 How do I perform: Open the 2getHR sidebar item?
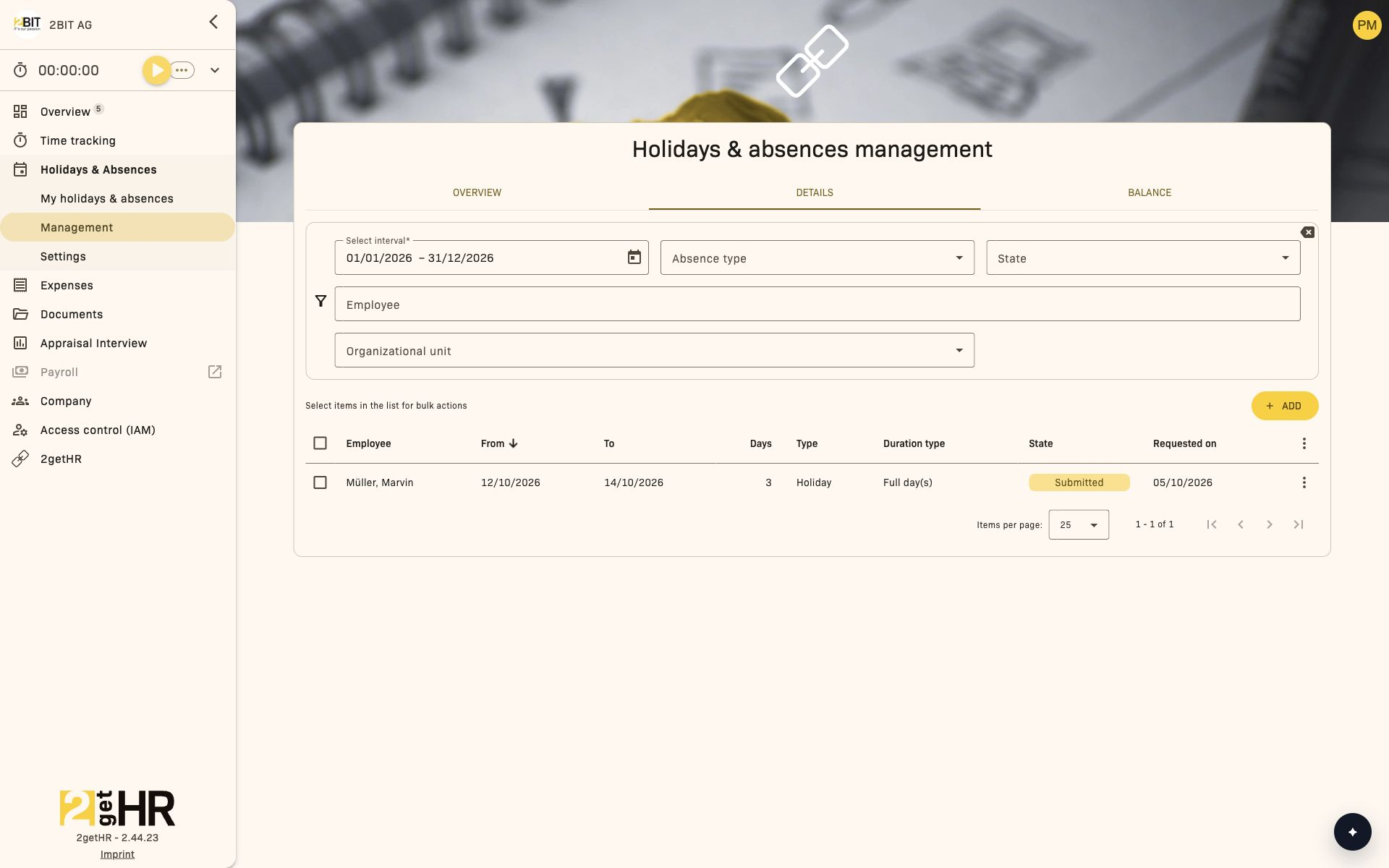[117, 459]
